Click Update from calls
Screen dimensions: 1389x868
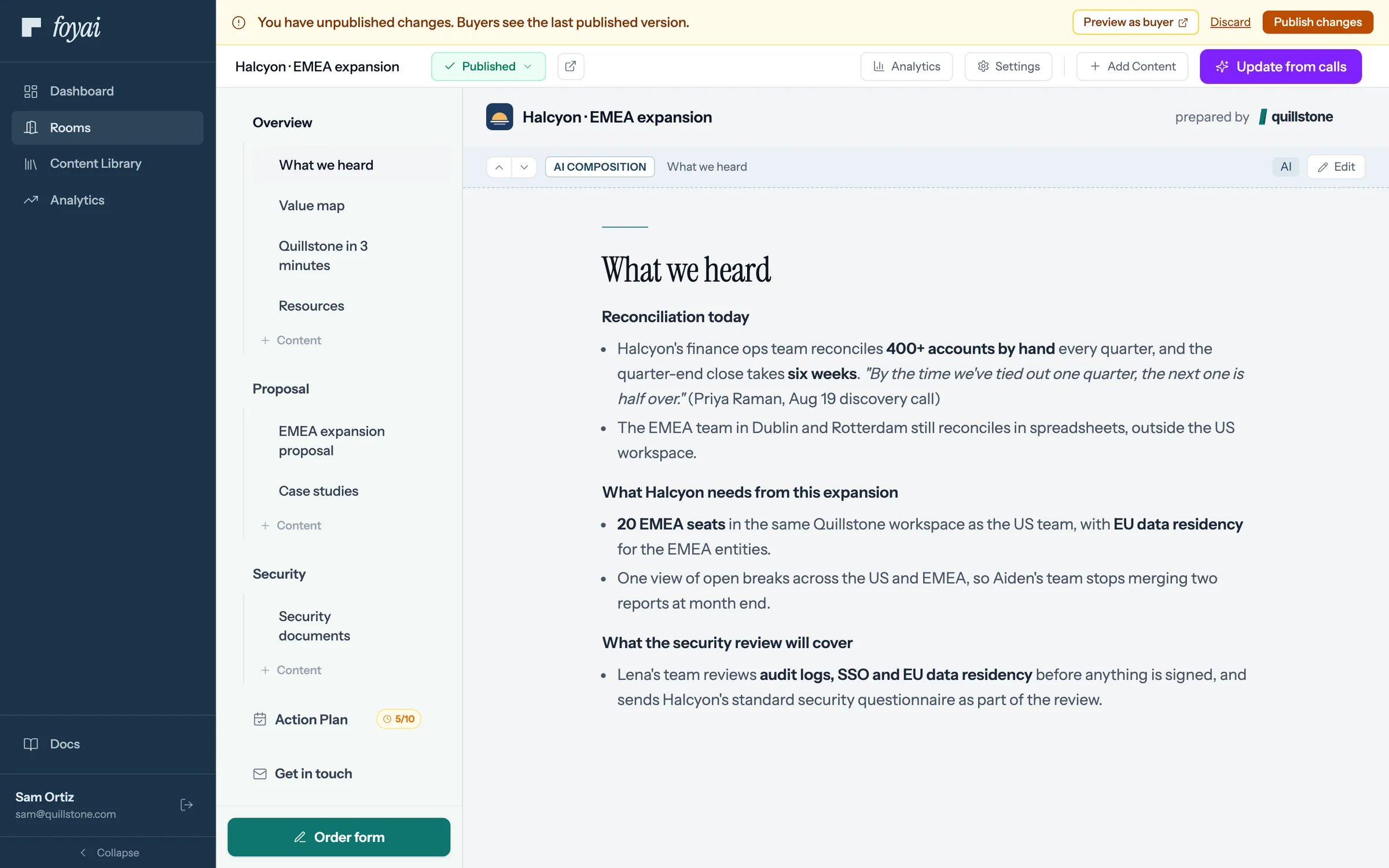point(1281,67)
